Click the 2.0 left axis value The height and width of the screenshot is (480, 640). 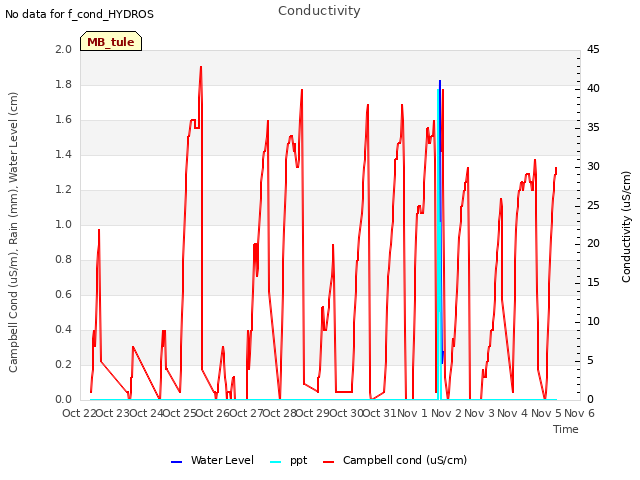pos(64,49)
